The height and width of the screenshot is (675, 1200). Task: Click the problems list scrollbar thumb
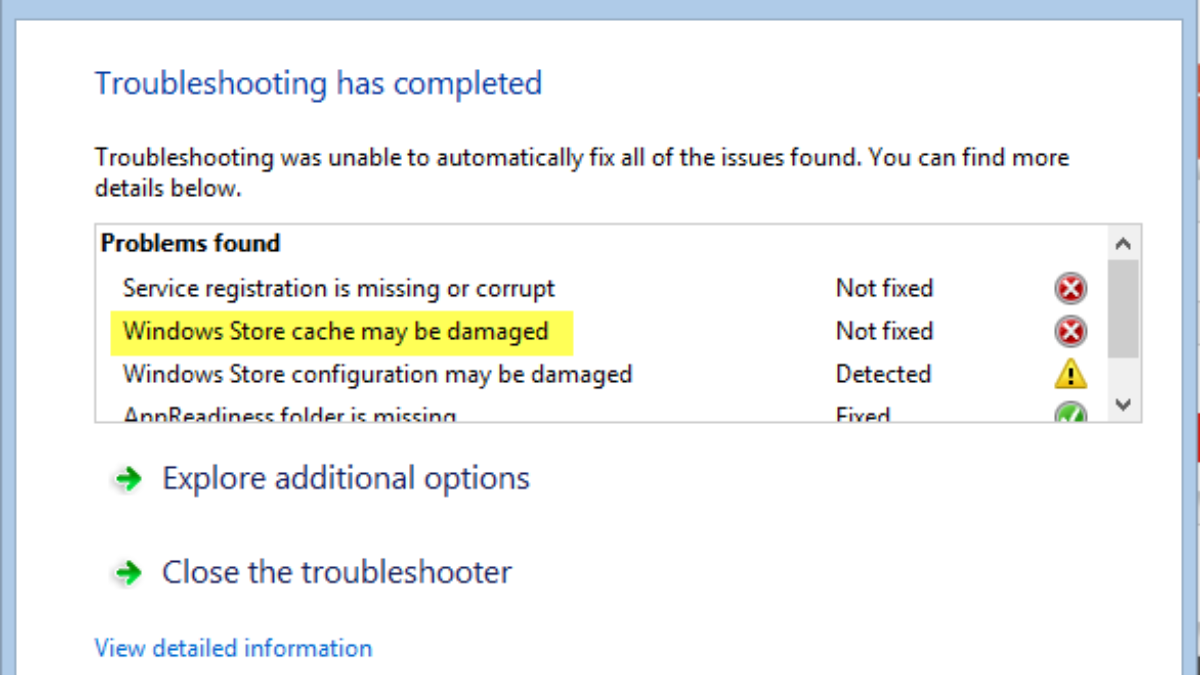point(1123,308)
